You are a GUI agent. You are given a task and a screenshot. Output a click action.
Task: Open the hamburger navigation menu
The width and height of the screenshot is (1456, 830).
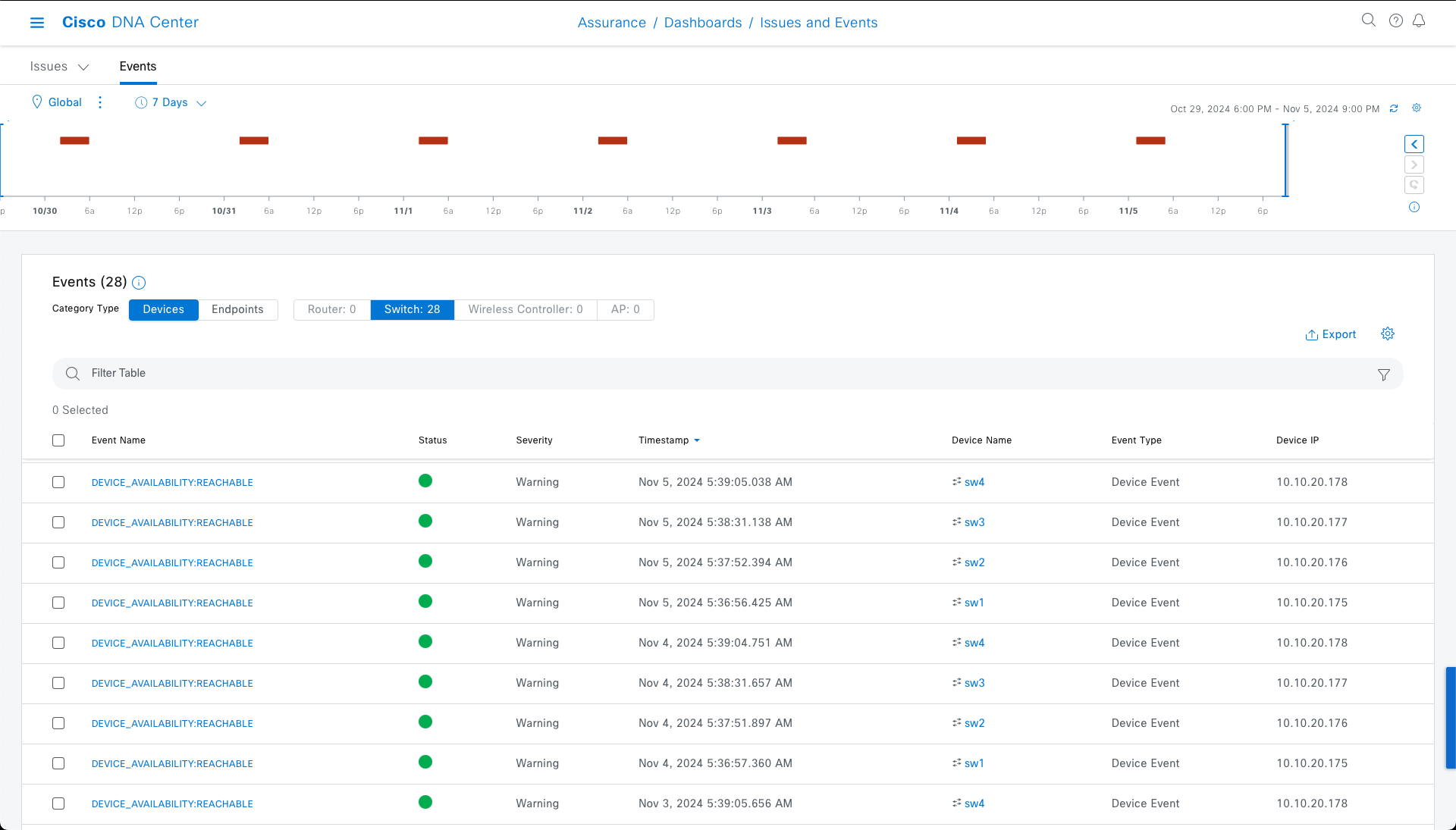tap(36, 23)
